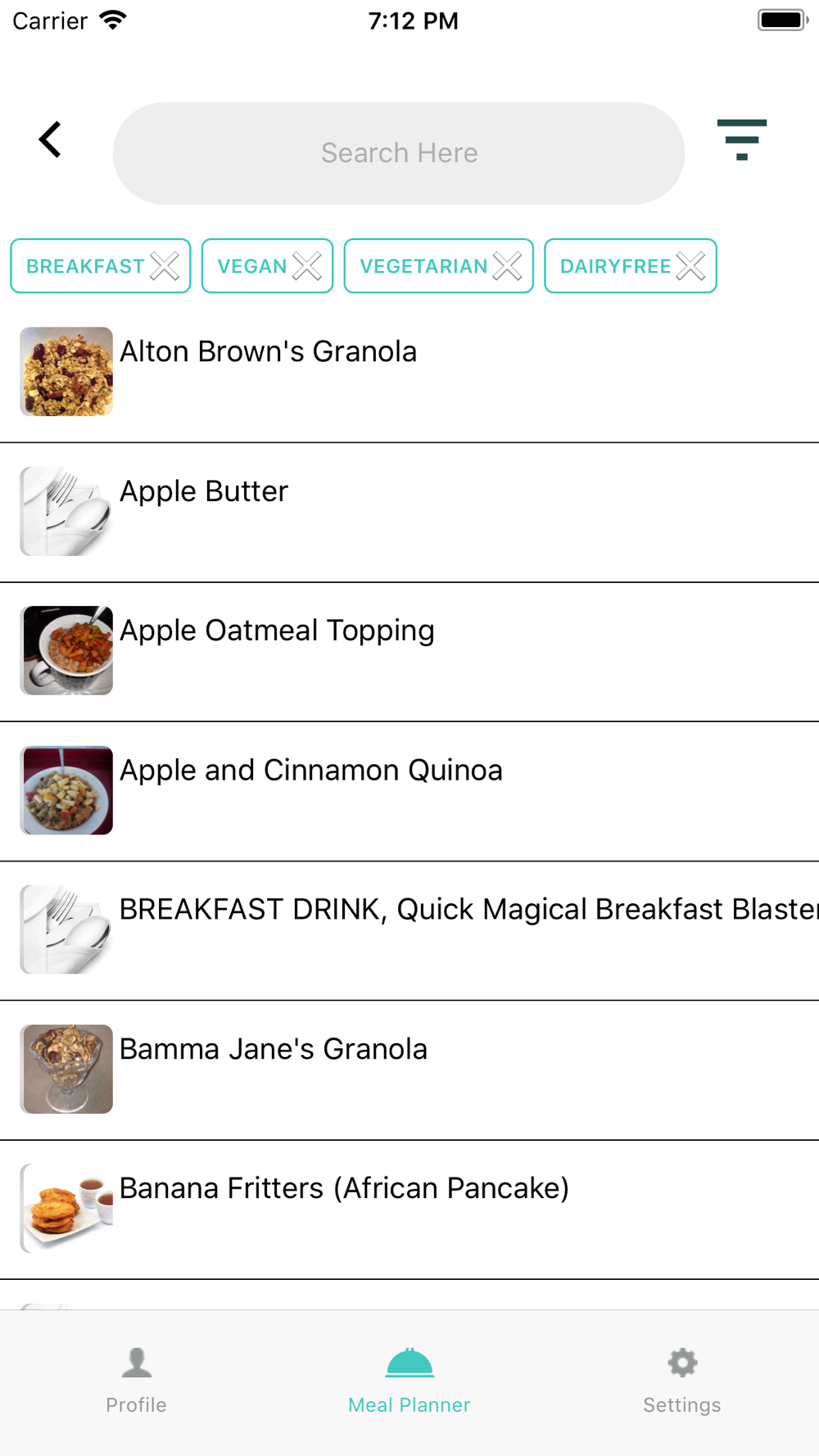Tap the Apple and Cinnamon Quinoa photo
This screenshot has width=819, height=1456.
[x=66, y=790]
